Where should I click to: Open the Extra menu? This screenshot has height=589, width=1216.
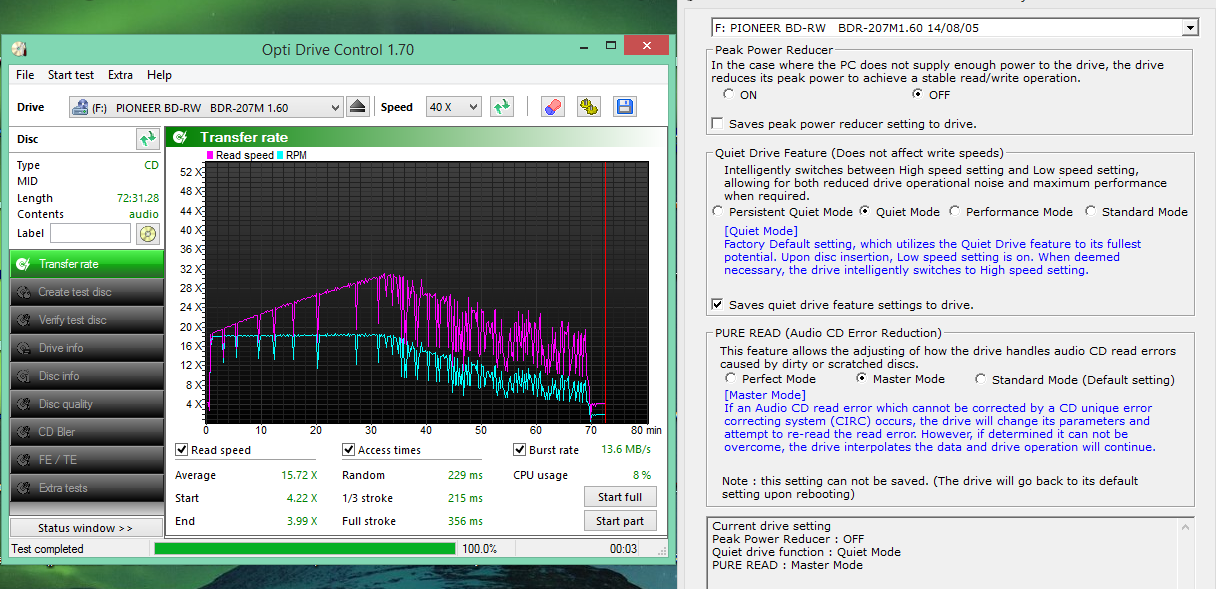pyautogui.click(x=120, y=75)
